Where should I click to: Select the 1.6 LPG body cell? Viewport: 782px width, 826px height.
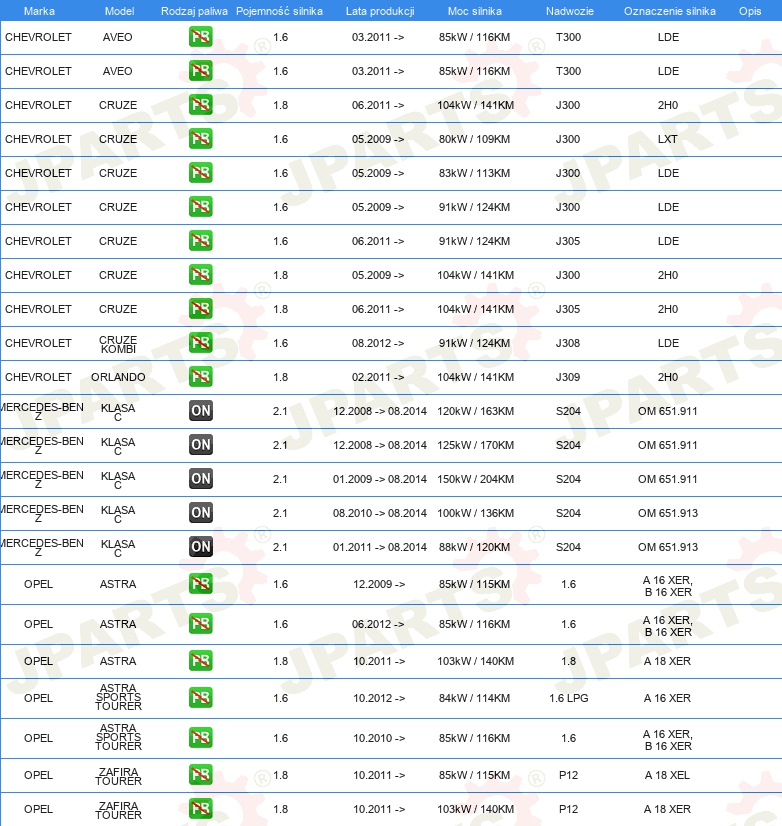(x=569, y=698)
